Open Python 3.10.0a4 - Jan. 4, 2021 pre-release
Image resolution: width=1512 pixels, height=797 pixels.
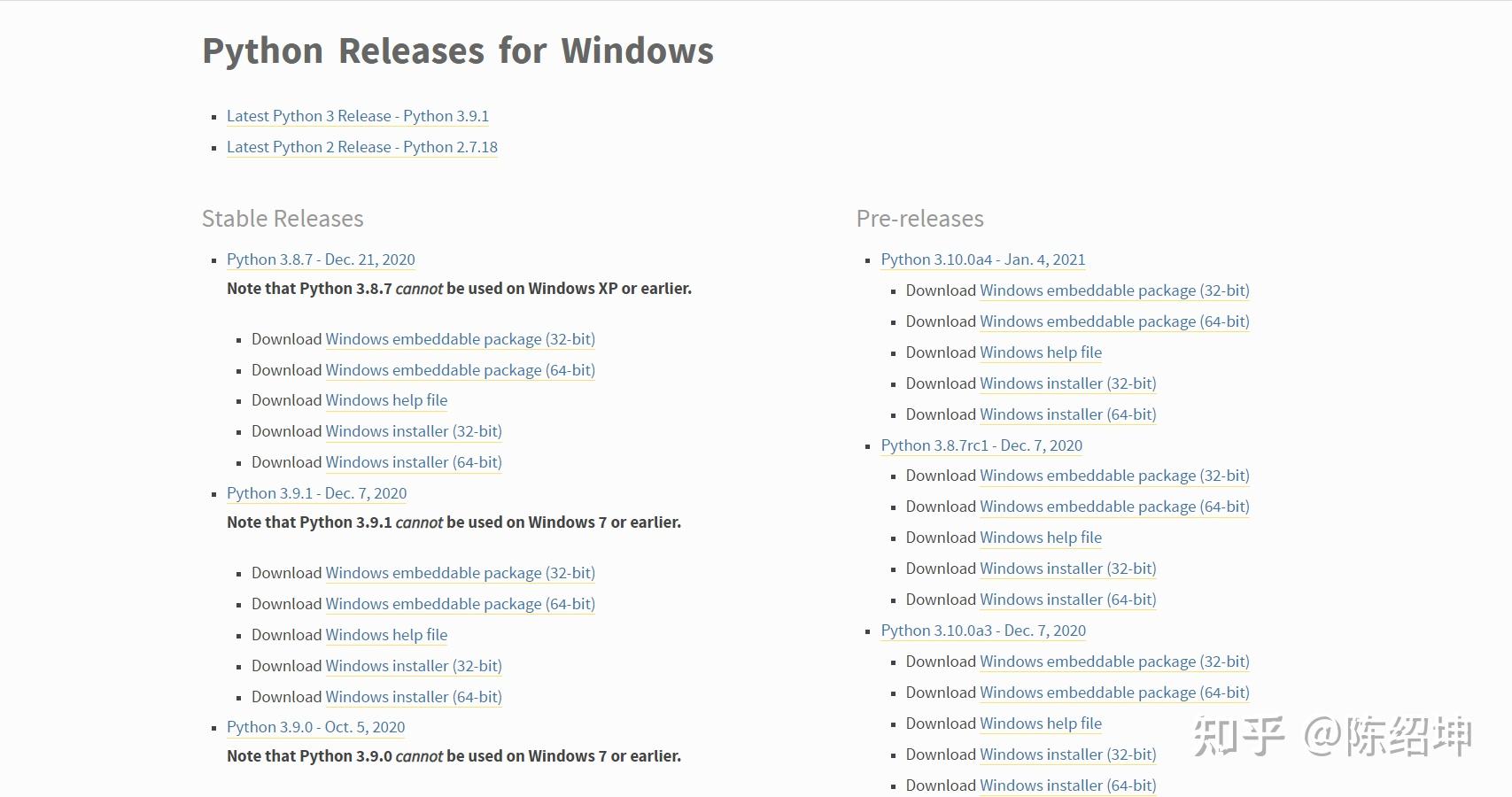point(982,259)
